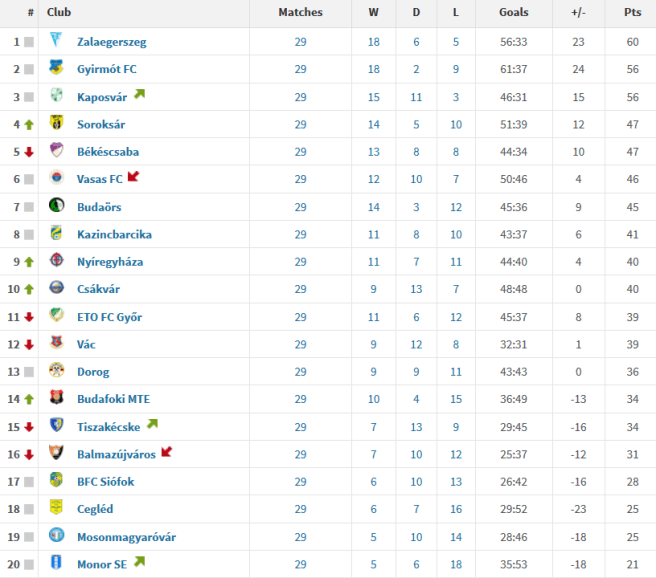Click the Matches column header
Image resolution: width=656 pixels, height=578 pixels.
click(301, 12)
